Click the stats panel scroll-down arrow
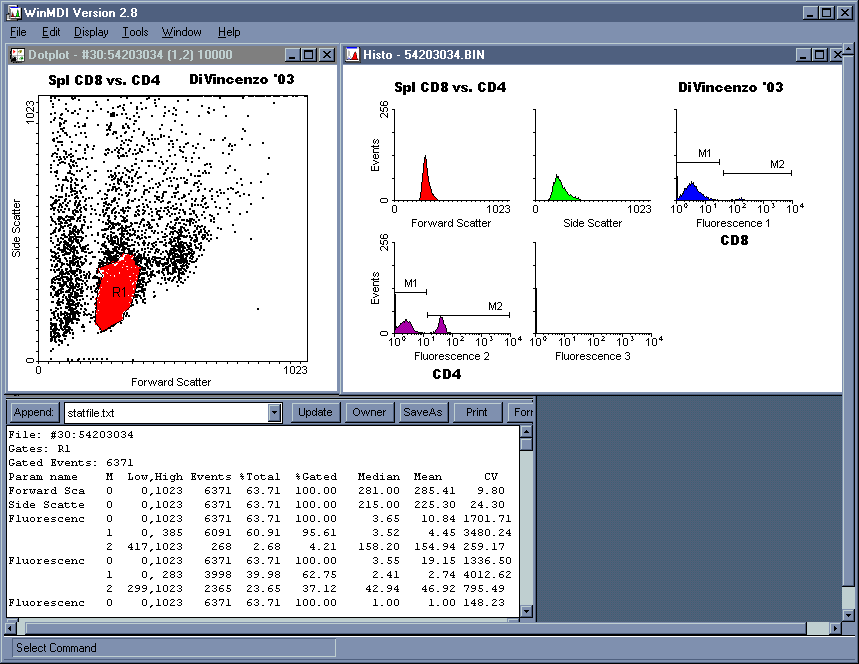Screen dimensions: 859x664 point(526,611)
